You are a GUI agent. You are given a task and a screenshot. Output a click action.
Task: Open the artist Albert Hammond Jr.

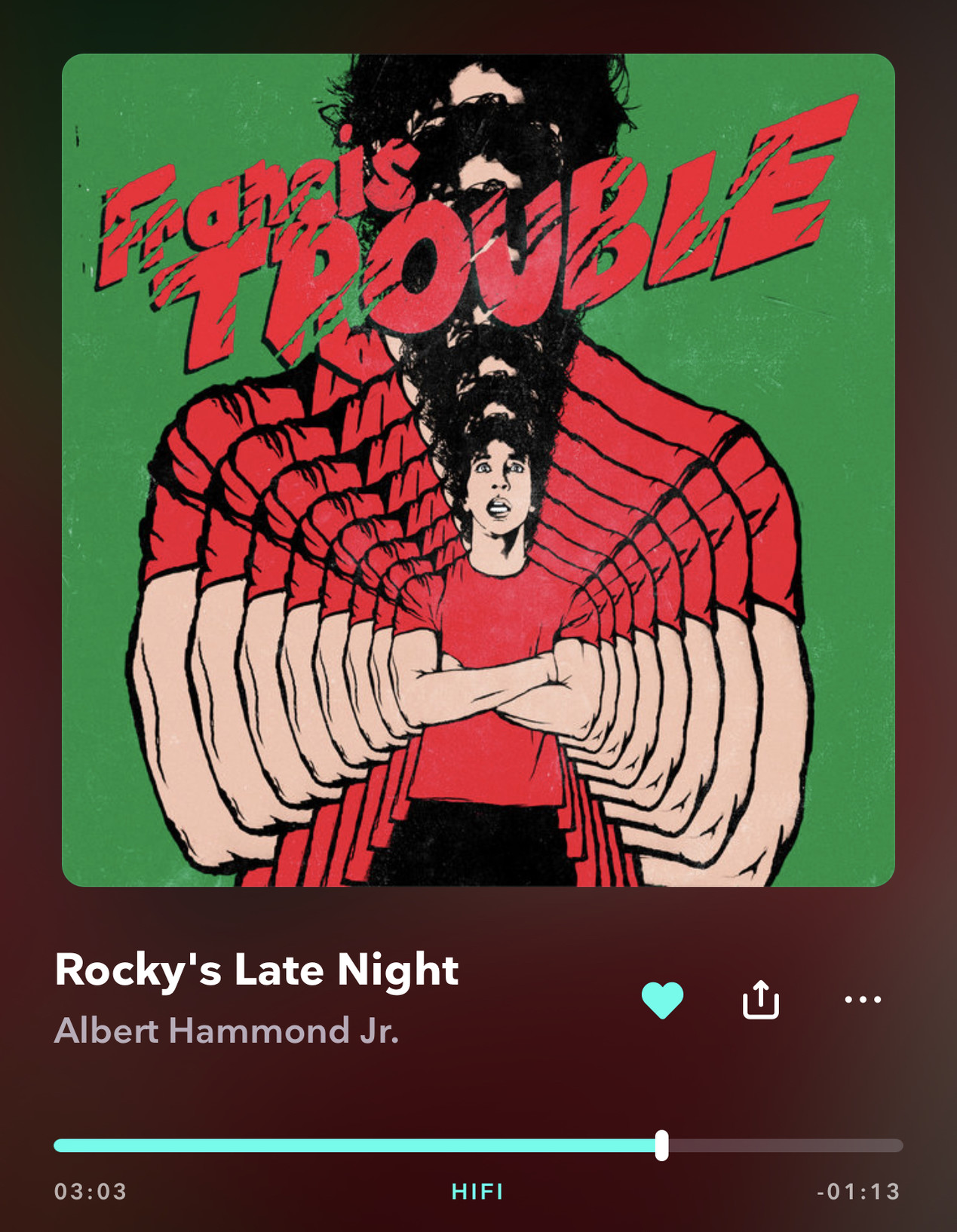(x=226, y=1031)
